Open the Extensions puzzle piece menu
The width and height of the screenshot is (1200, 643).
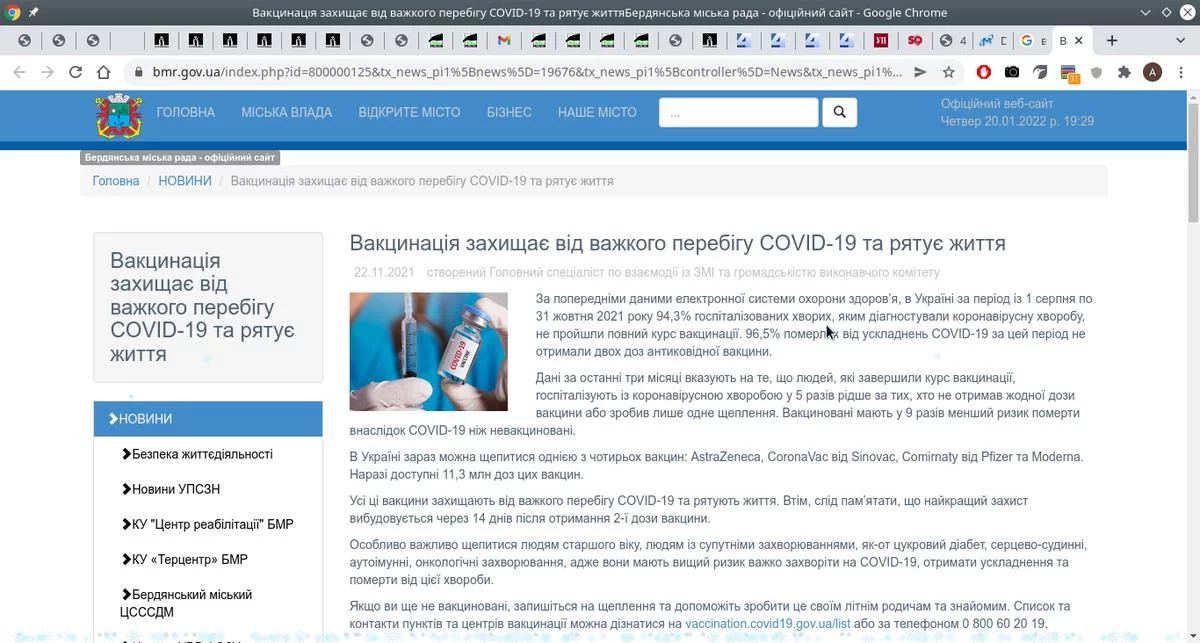pyautogui.click(x=1124, y=72)
